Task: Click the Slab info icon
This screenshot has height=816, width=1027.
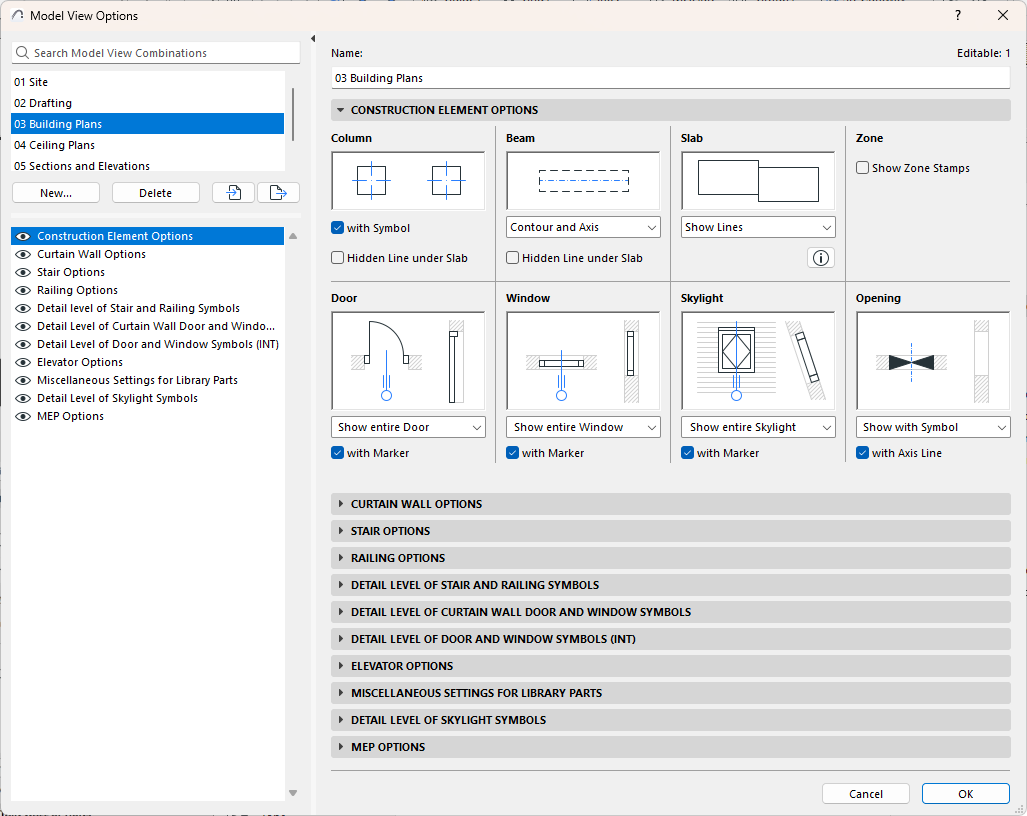Action: tap(820, 257)
